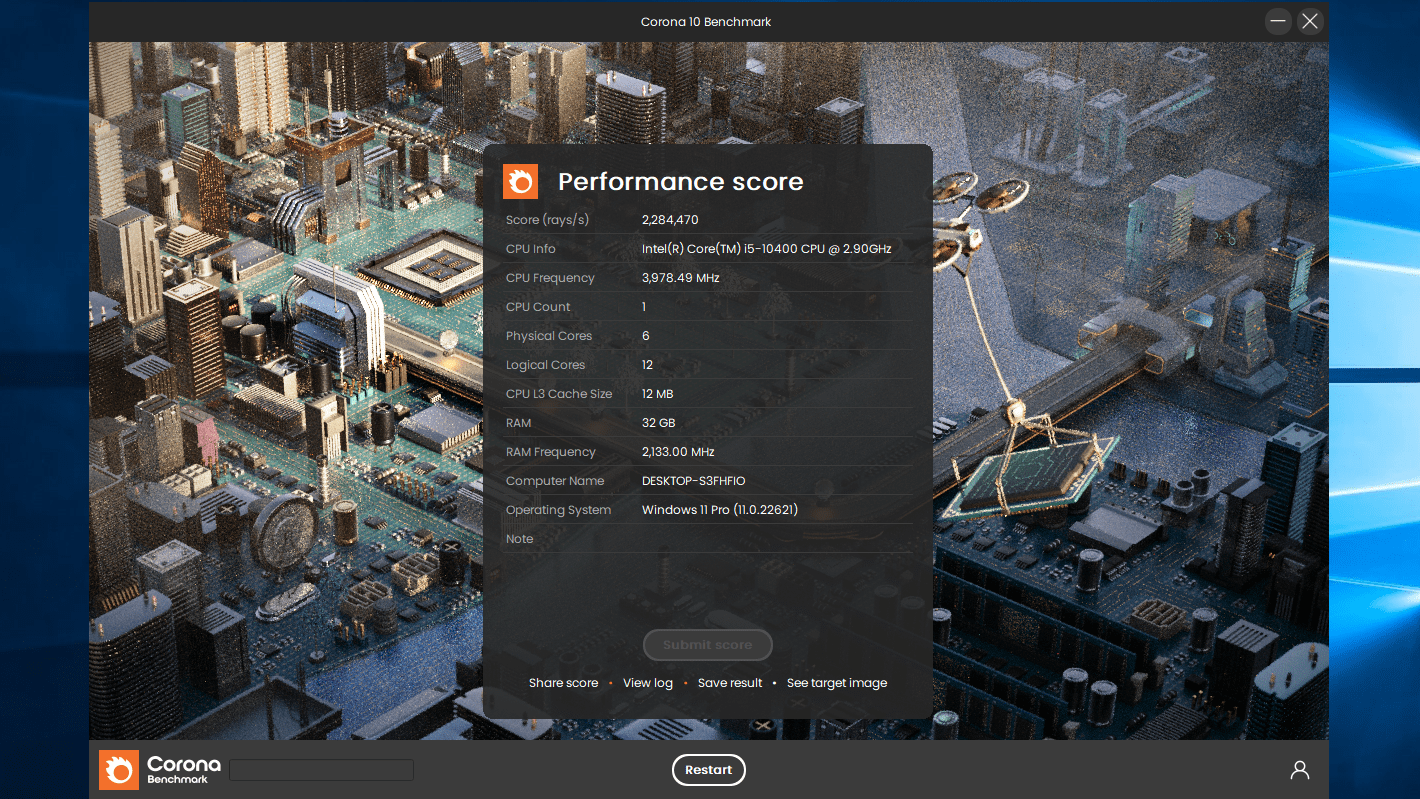Image resolution: width=1420 pixels, height=799 pixels.
Task: Open See target image link
Action: pos(837,683)
